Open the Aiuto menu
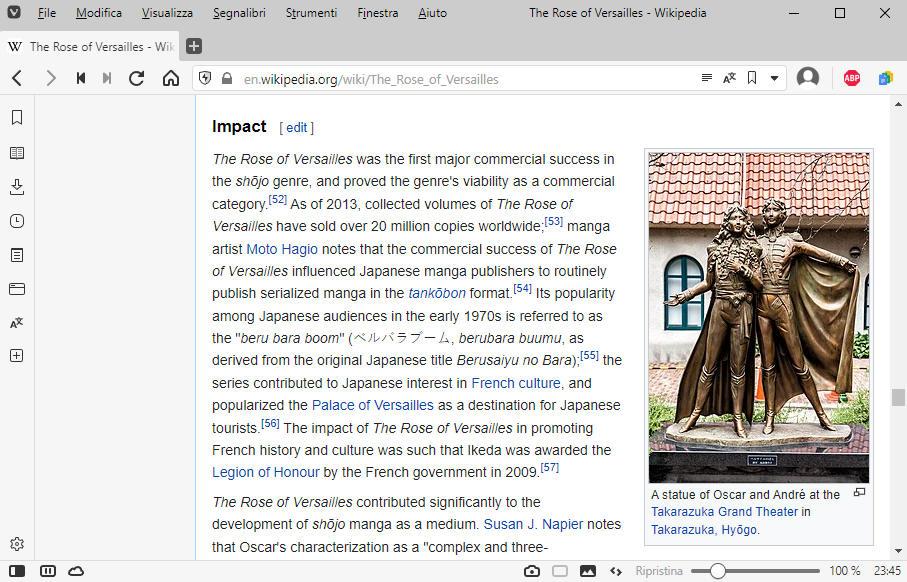Image resolution: width=907 pixels, height=582 pixels. click(433, 13)
